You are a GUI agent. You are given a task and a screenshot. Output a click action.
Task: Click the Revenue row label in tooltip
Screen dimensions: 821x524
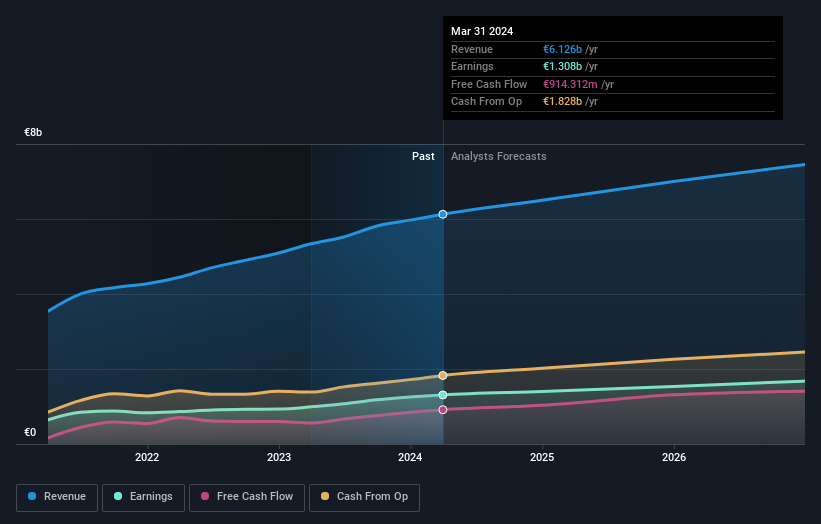472,49
